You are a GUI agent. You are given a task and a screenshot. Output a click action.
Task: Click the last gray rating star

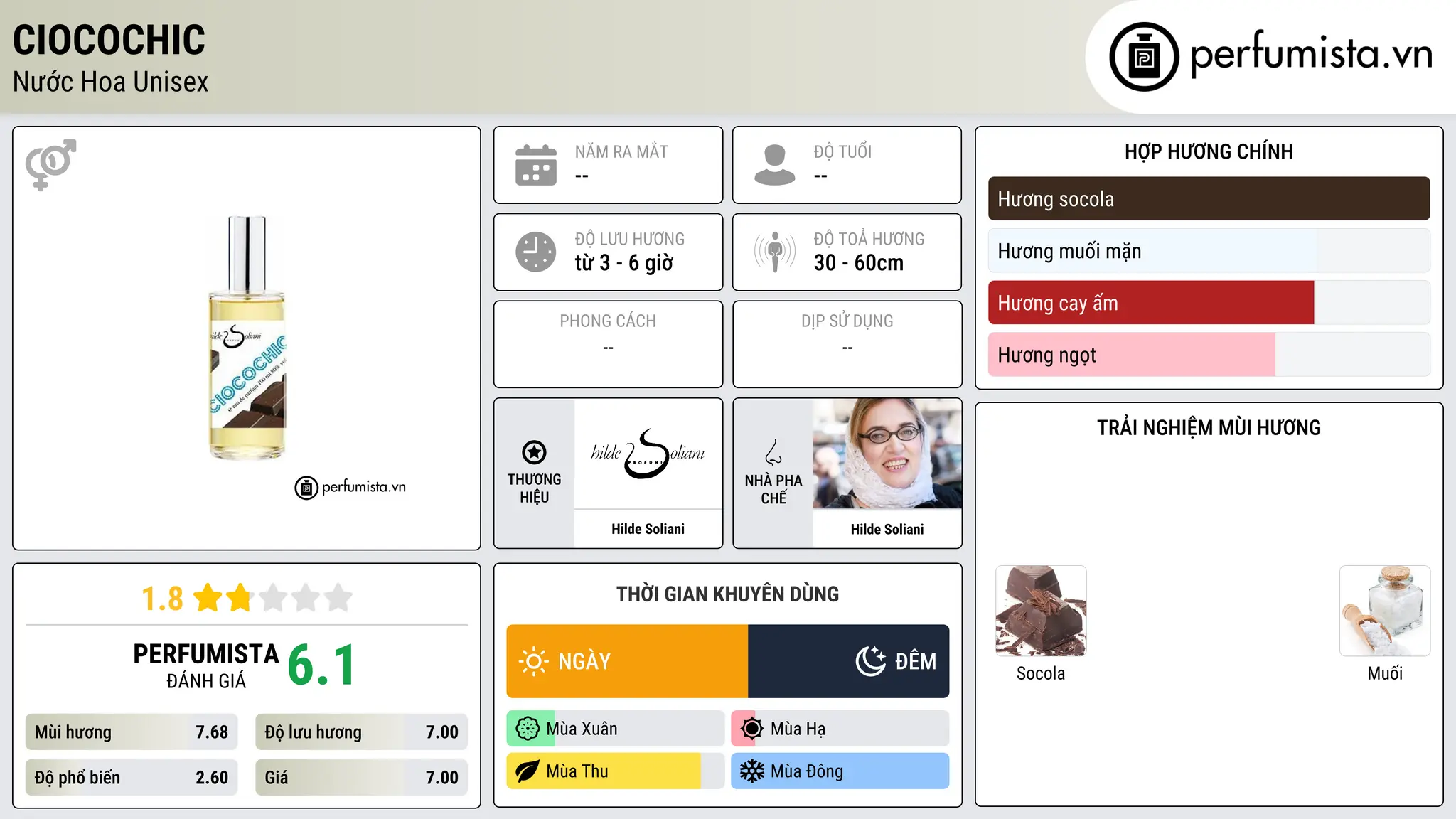338,598
